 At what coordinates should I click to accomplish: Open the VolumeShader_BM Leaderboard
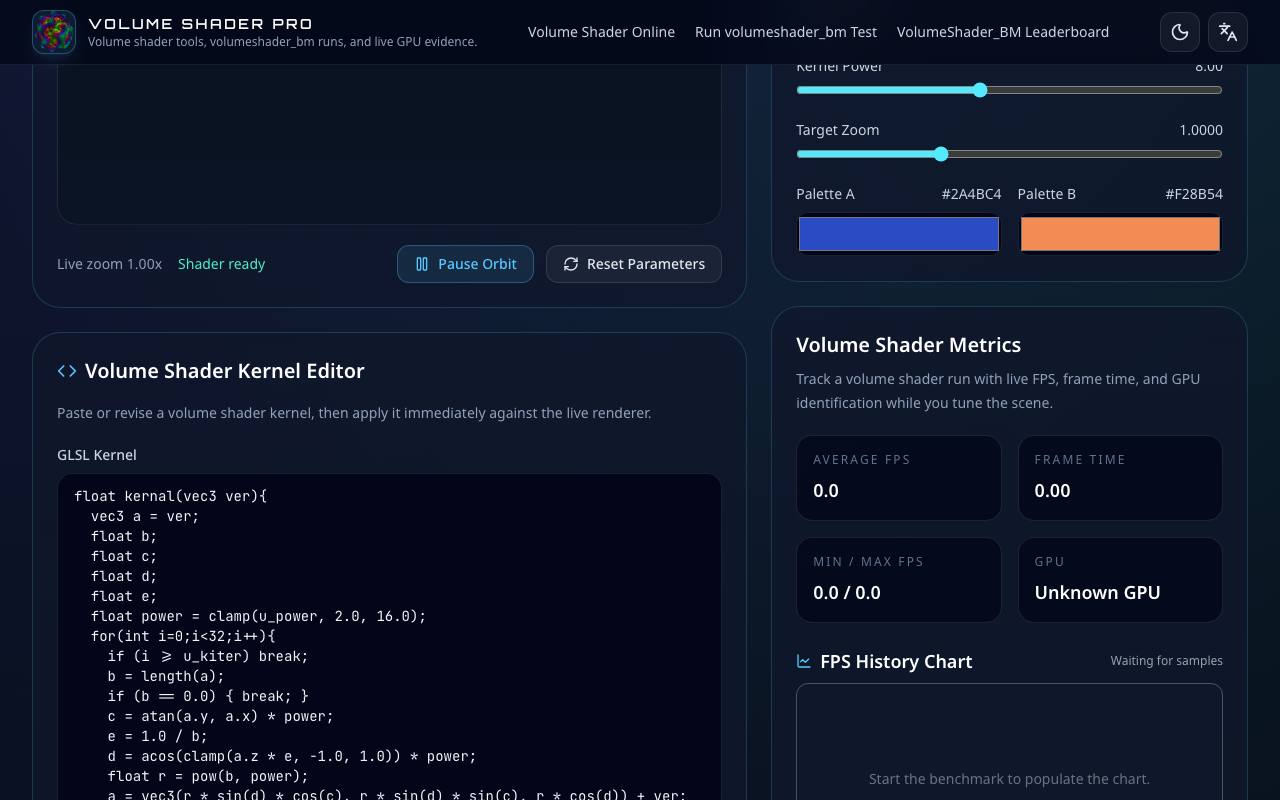pos(1003,32)
